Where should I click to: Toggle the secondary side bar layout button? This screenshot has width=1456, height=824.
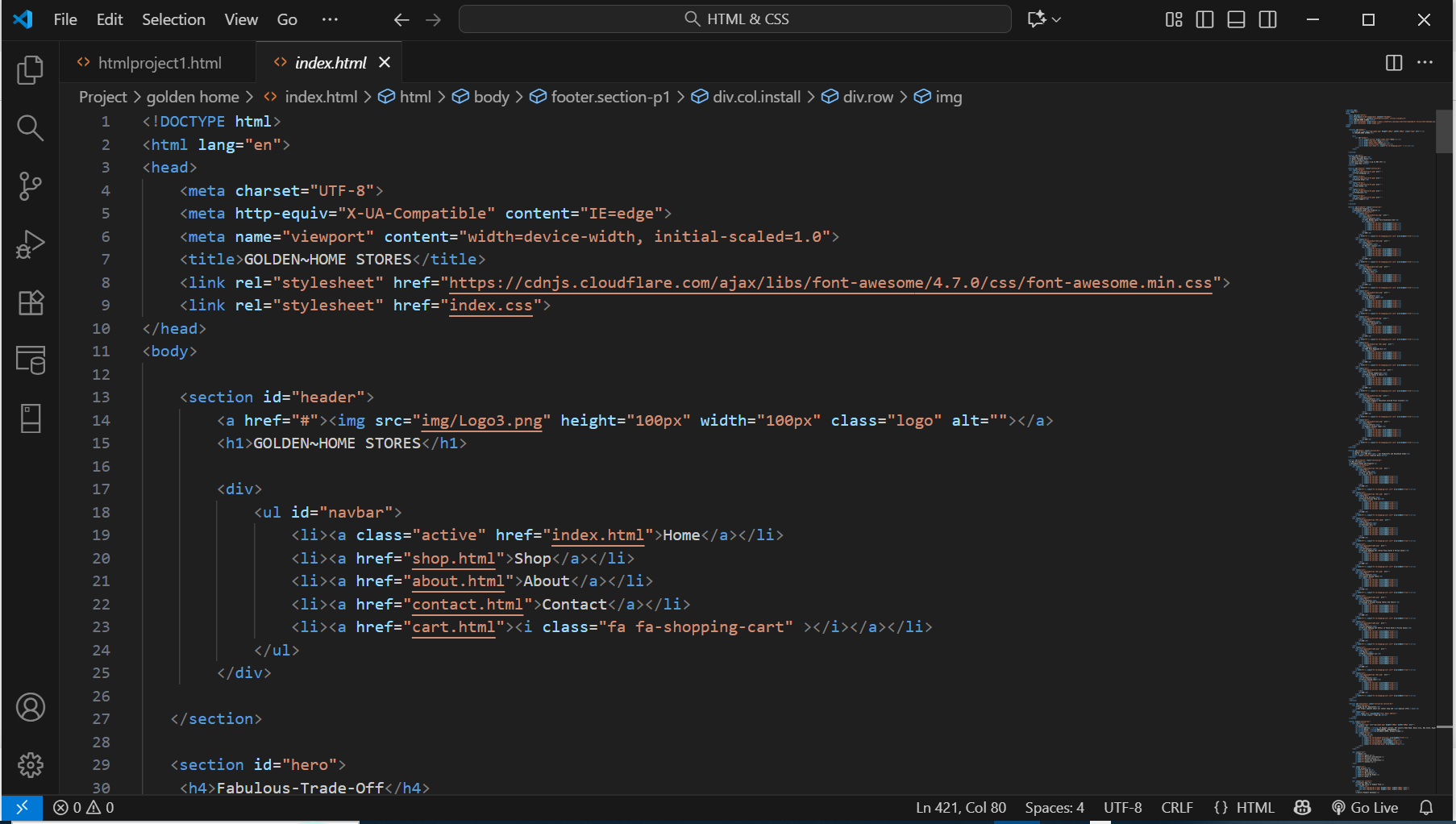pos(1267,19)
